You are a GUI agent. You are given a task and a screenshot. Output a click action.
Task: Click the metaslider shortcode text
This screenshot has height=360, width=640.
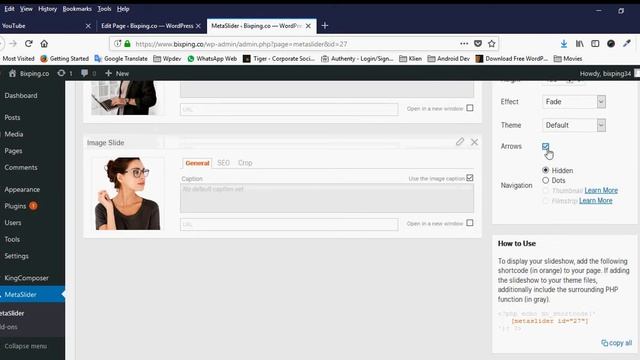click(x=550, y=321)
